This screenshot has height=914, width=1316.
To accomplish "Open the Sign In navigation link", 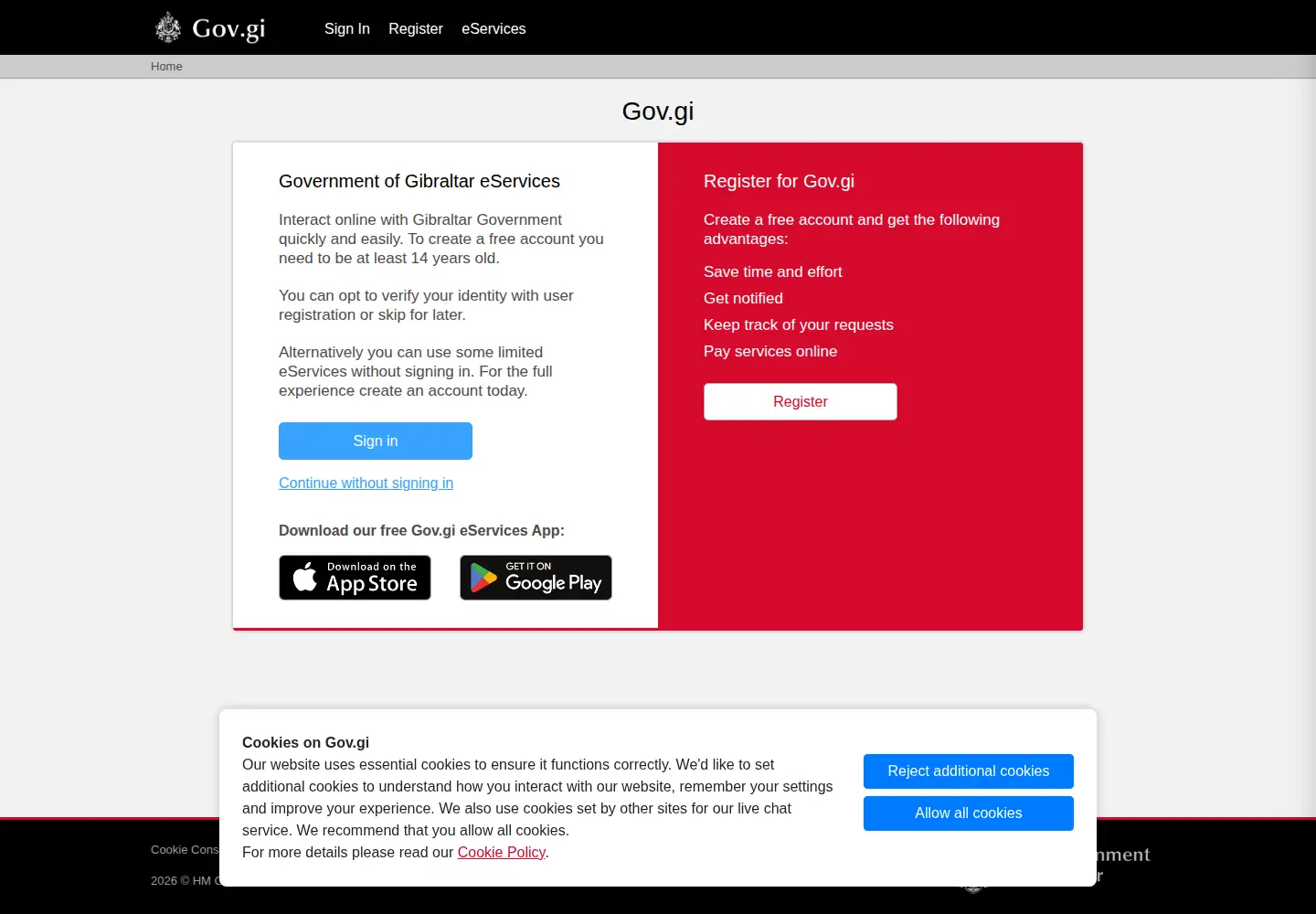I will (x=347, y=29).
